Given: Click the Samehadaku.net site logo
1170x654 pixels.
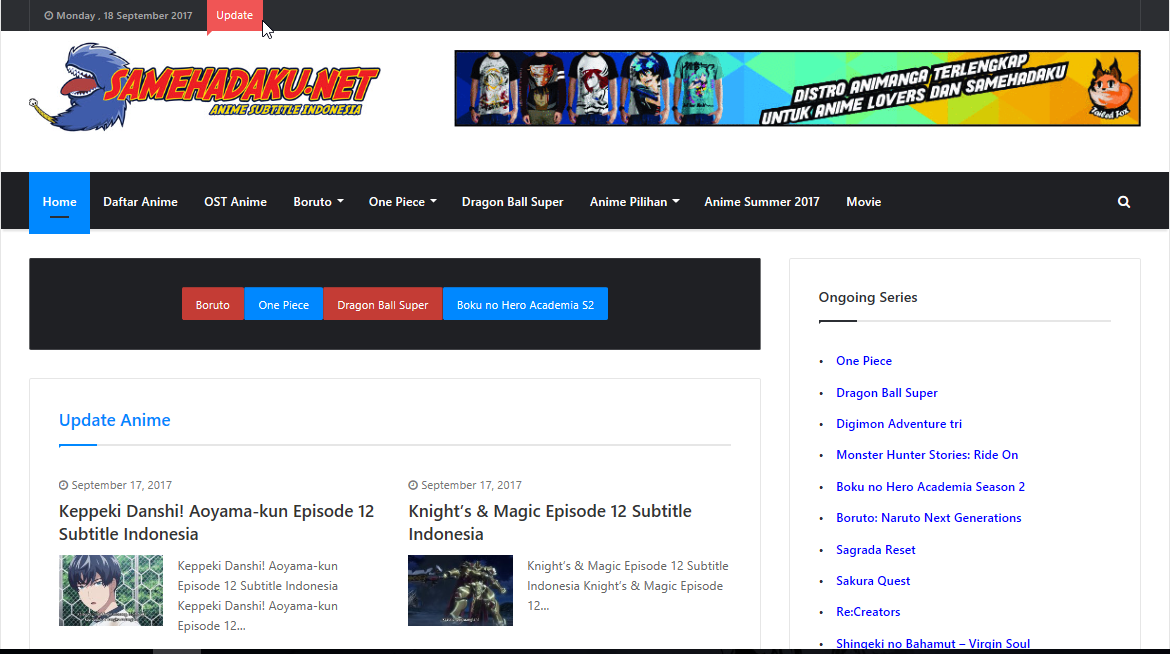Looking at the screenshot, I should pyautogui.click(x=204, y=87).
